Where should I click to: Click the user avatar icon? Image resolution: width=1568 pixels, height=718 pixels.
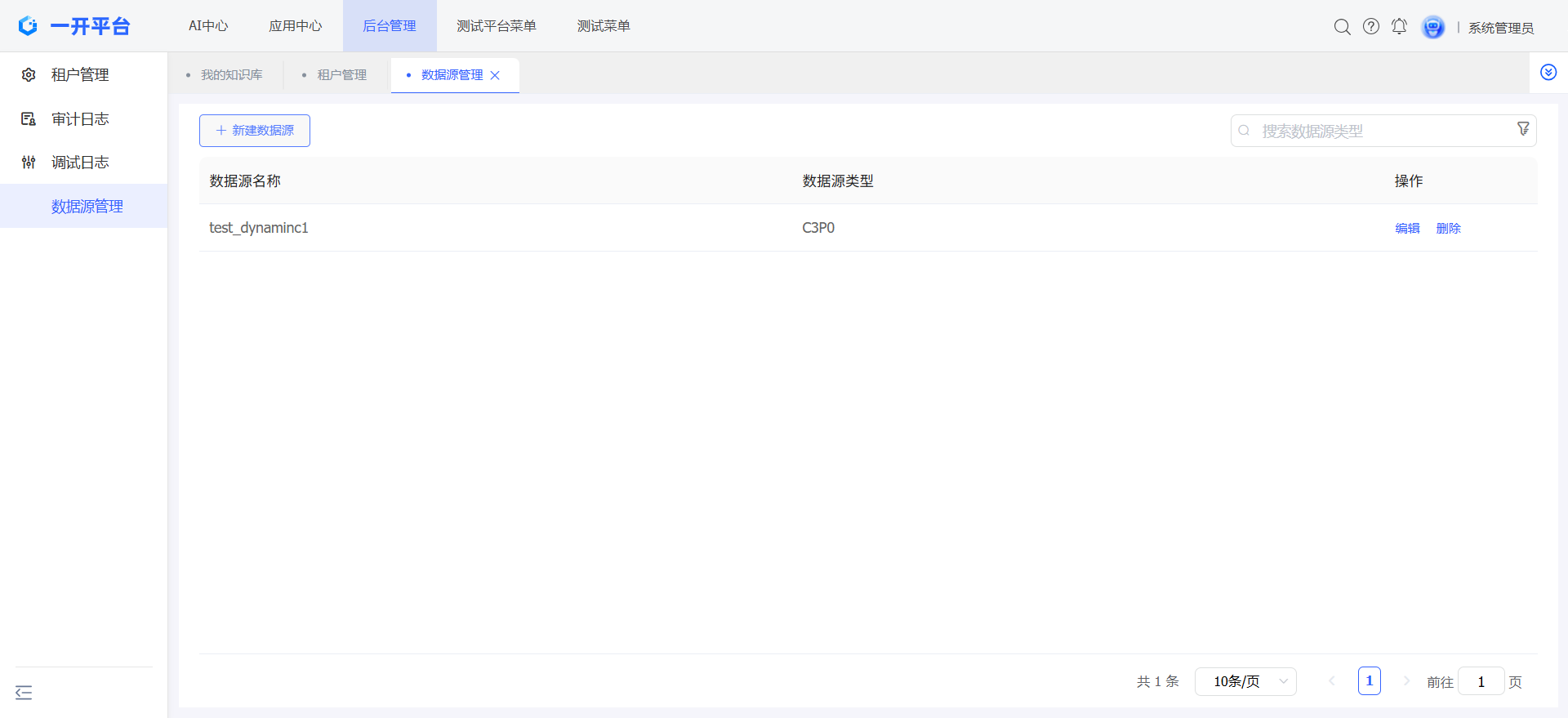1432,27
